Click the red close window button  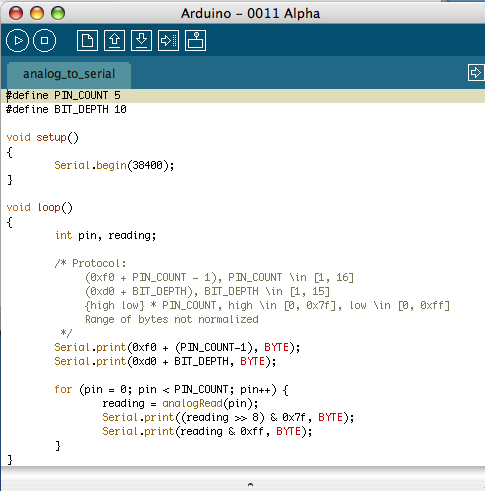16,13
